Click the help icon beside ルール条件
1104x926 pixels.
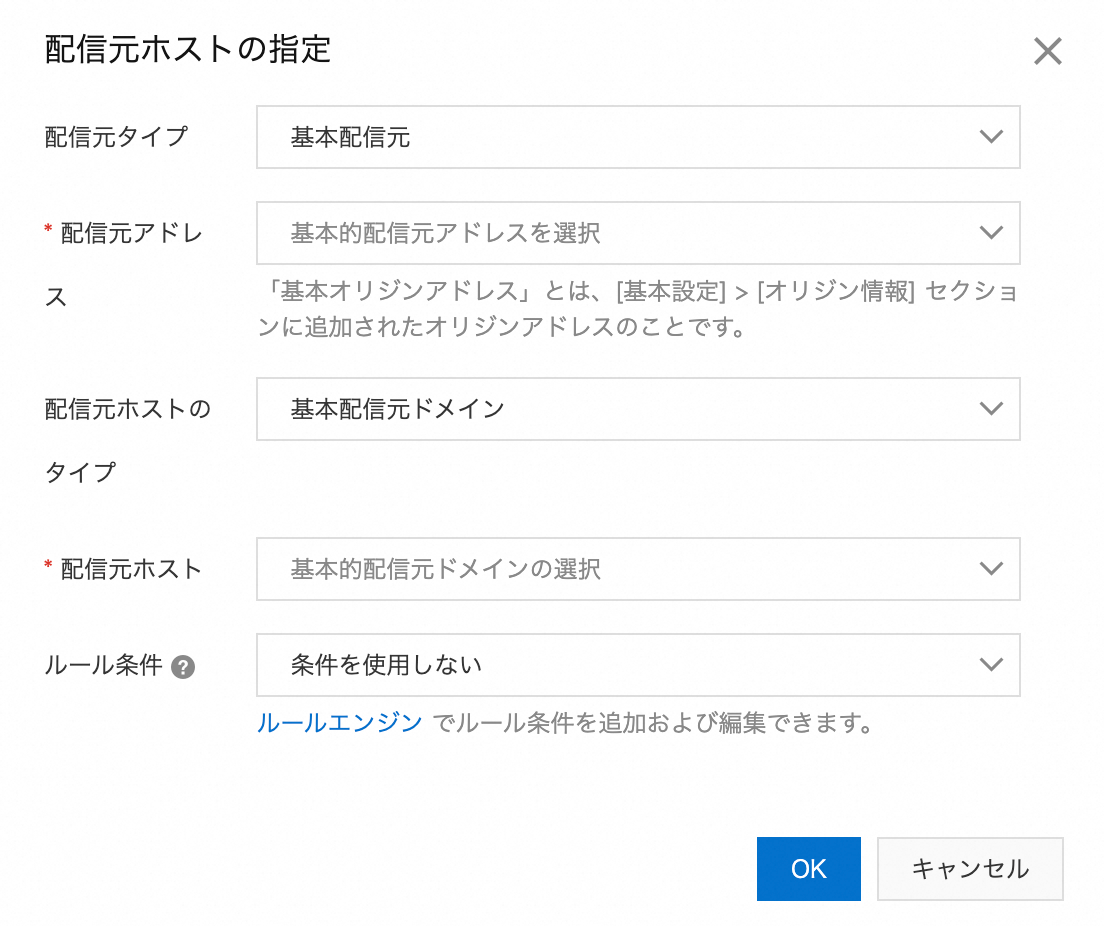tap(182, 667)
